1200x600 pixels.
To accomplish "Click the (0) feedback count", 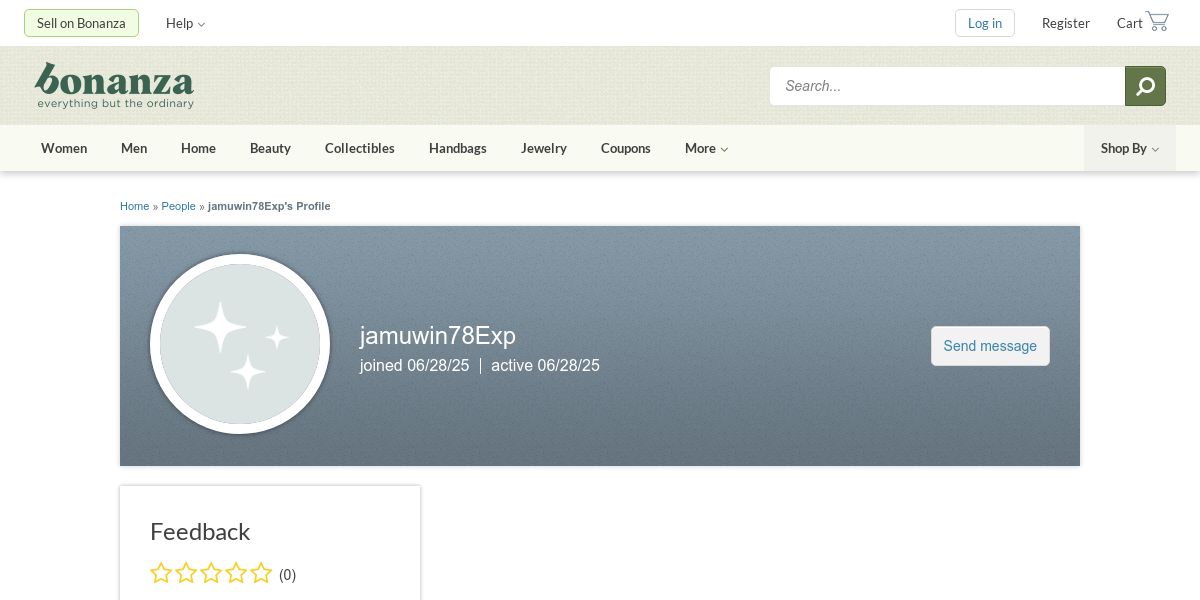I will click(x=287, y=575).
